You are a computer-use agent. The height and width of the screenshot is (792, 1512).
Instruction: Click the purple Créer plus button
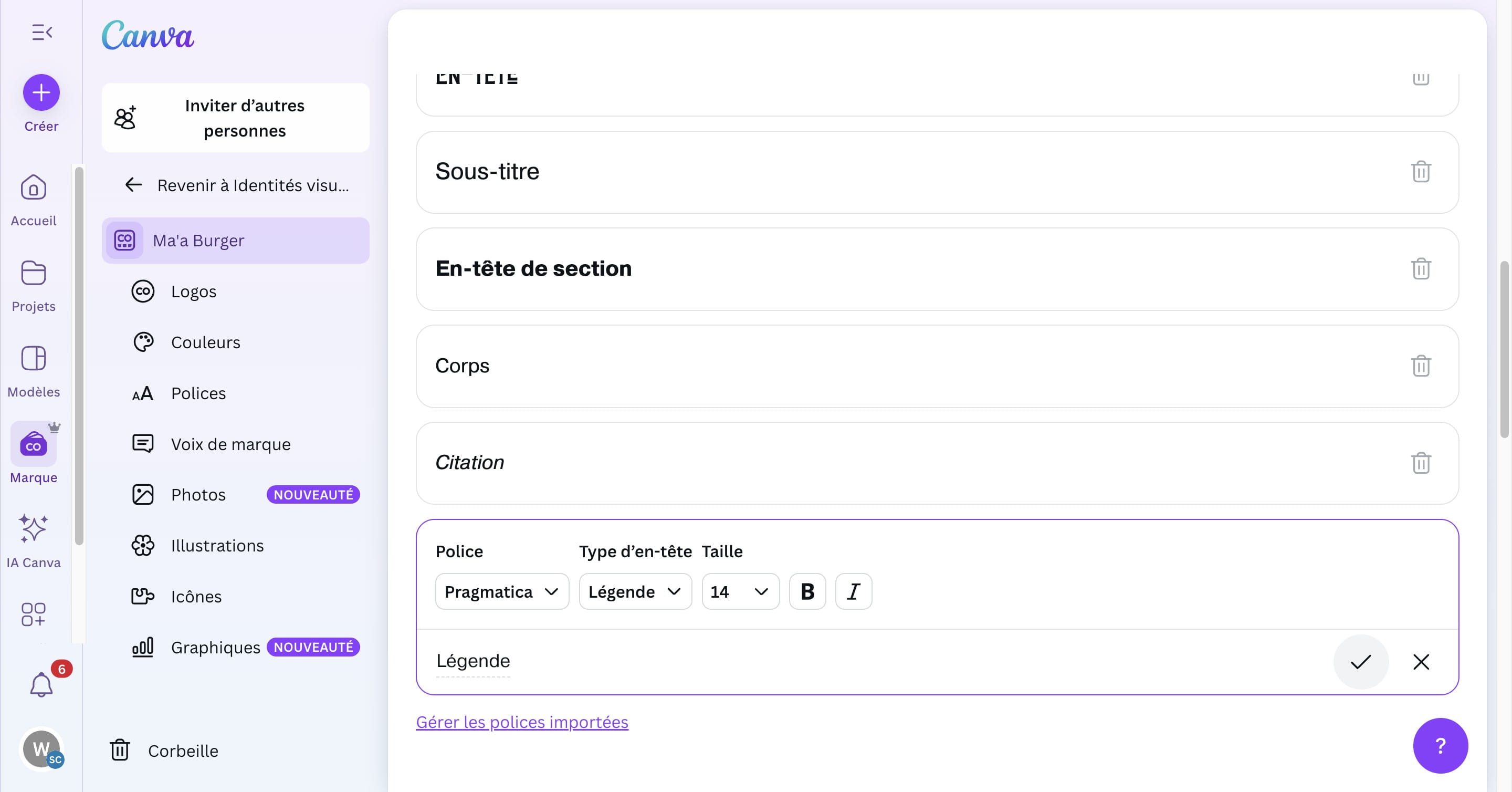click(x=41, y=93)
